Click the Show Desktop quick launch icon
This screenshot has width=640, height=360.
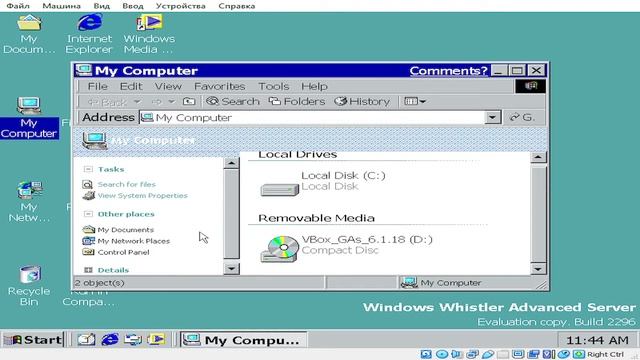tap(86, 339)
